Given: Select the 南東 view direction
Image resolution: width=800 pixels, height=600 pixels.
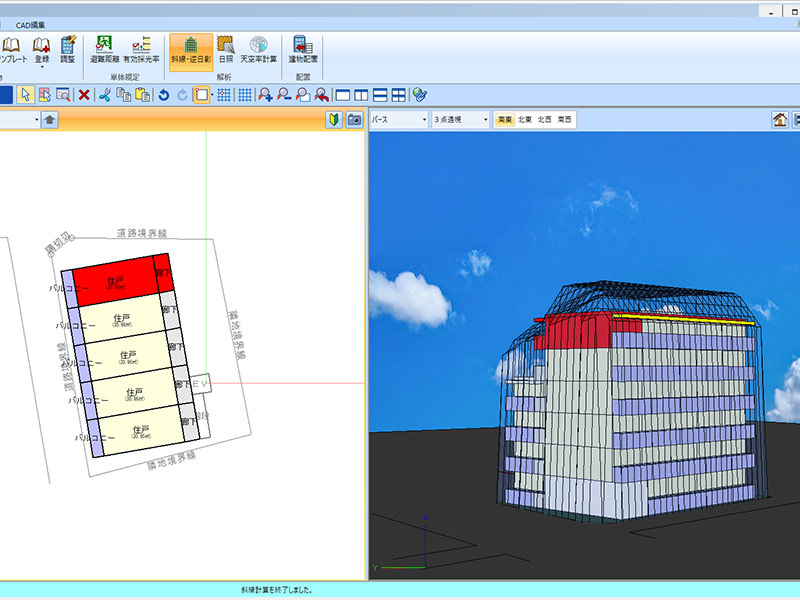Looking at the screenshot, I should coord(503,120).
